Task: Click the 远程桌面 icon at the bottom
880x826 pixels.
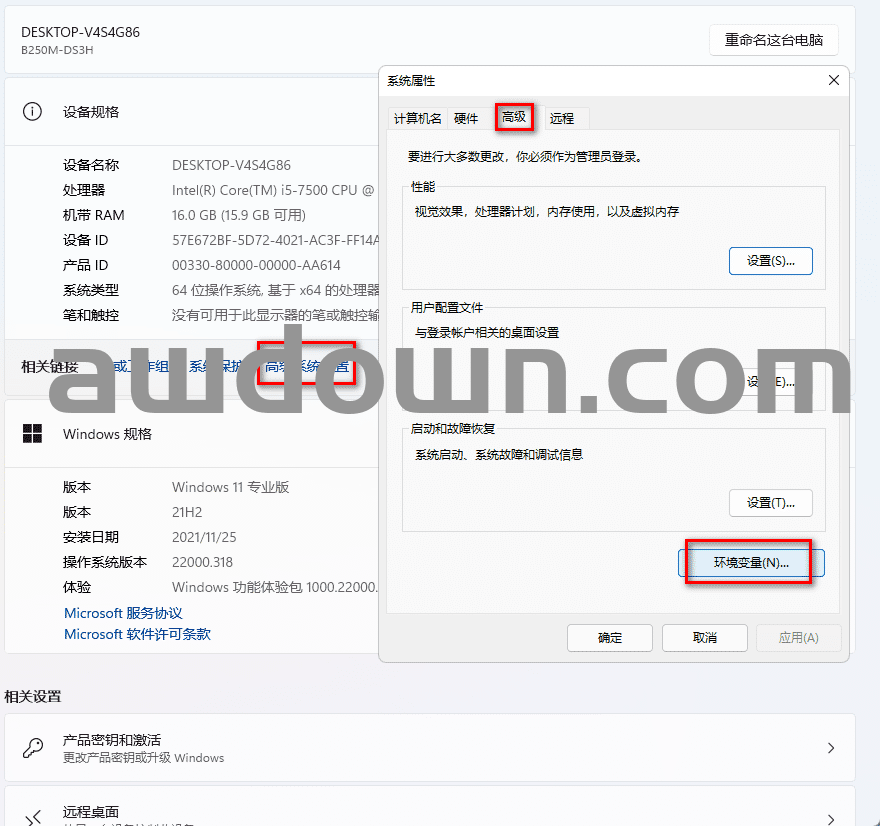Action: 33,815
